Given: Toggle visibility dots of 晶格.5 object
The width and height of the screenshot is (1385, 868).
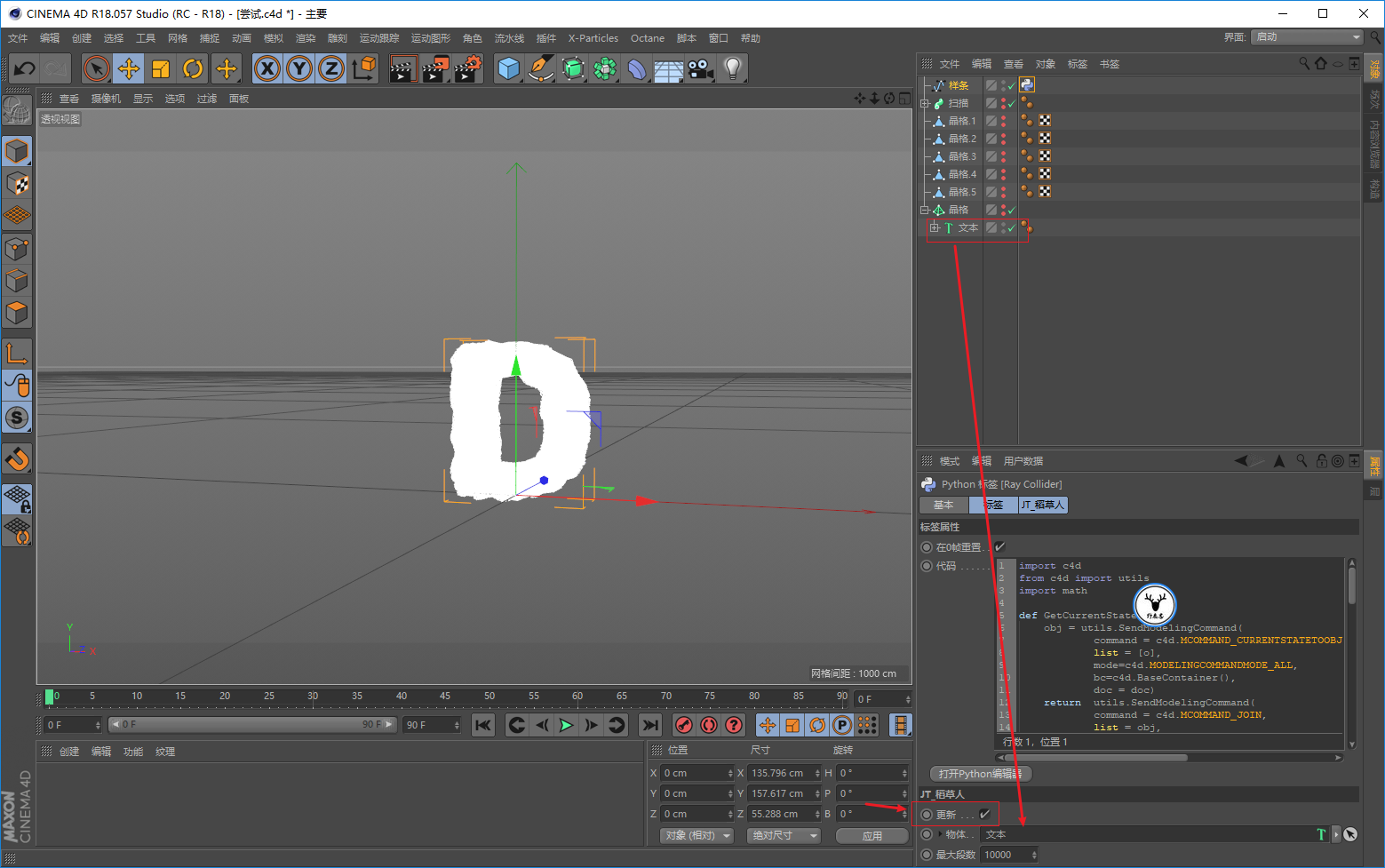Looking at the screenshot, I should coord(1004,192).
